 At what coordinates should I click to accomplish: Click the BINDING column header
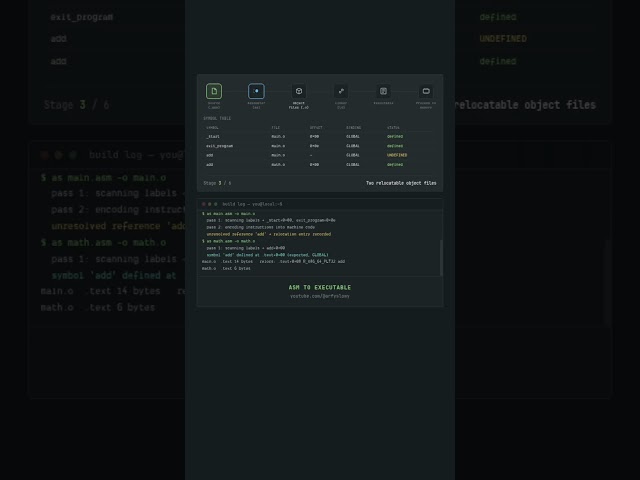coord(353,128)
